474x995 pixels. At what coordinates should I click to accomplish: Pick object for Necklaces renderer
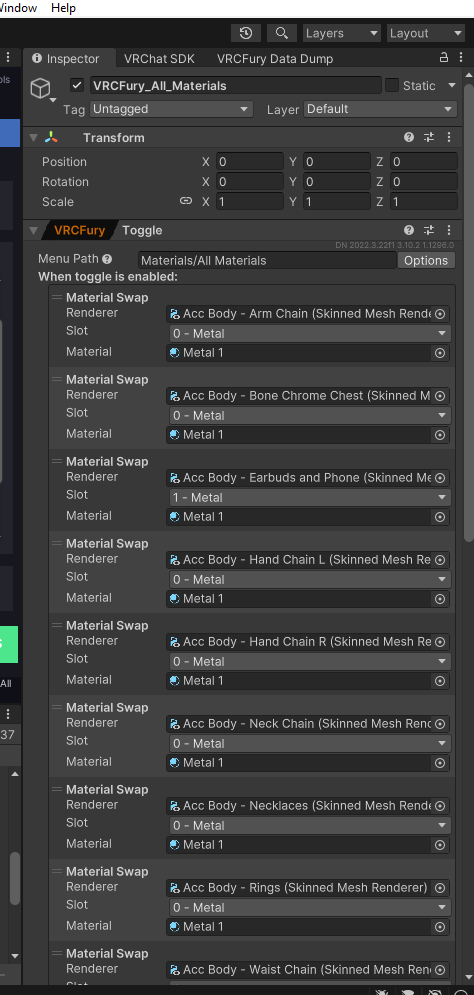coord(440,805)
